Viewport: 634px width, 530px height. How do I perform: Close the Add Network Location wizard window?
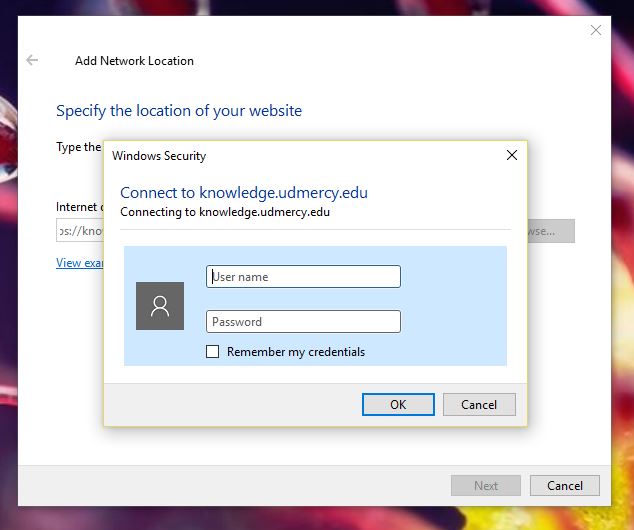pos(596,31)
